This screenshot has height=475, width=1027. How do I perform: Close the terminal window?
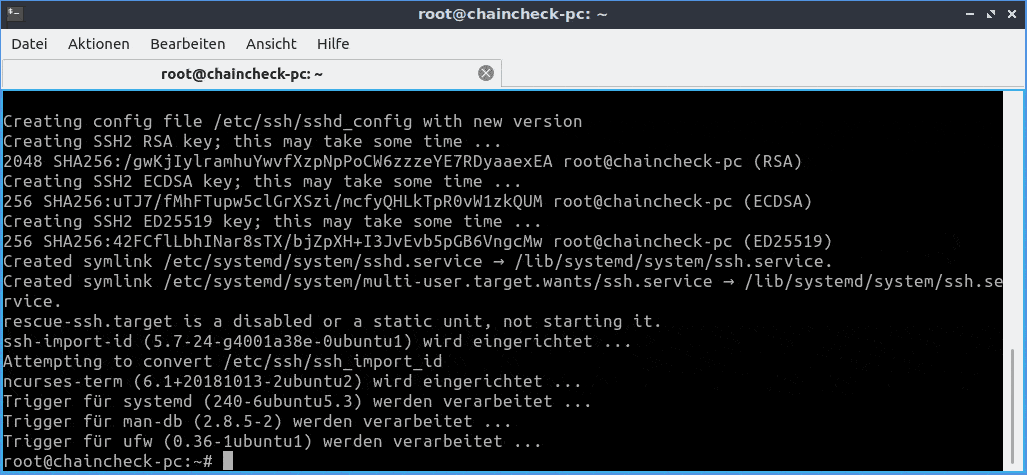pos(1012,14)
